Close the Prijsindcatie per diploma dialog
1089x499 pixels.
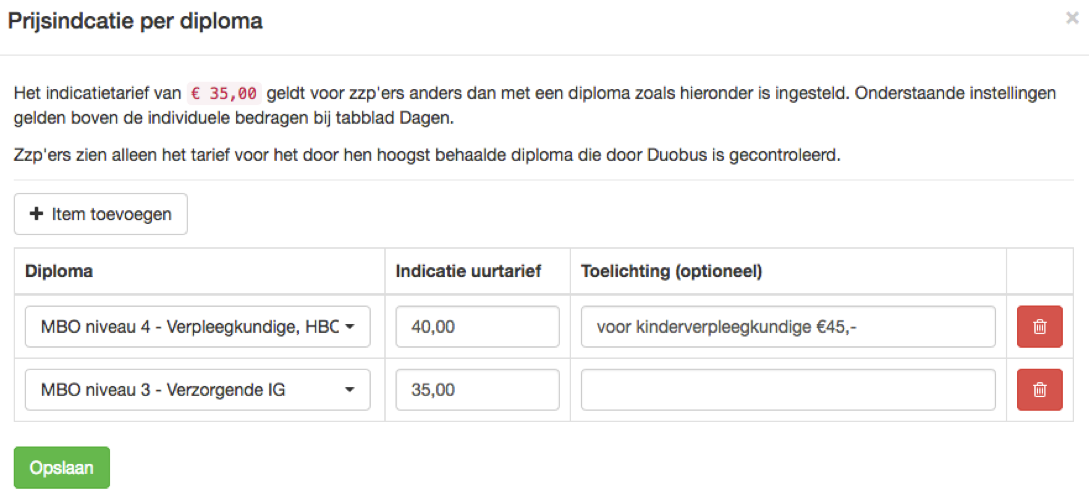(1072, 19)
